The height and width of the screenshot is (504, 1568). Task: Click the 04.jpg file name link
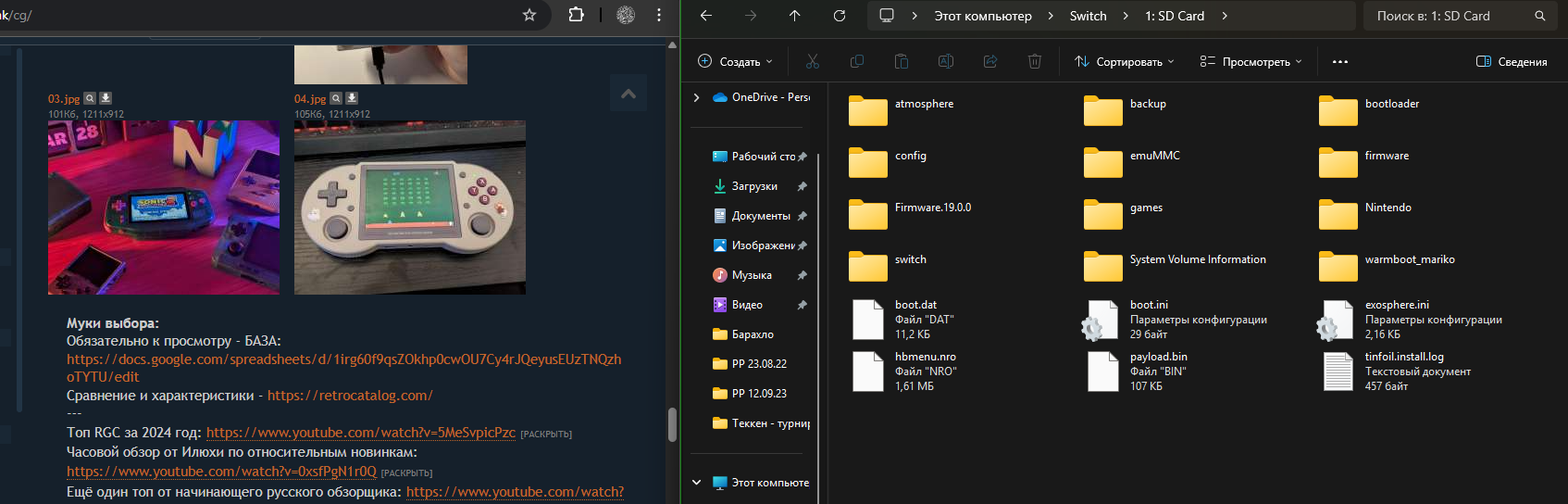click(x=310, y=98)
